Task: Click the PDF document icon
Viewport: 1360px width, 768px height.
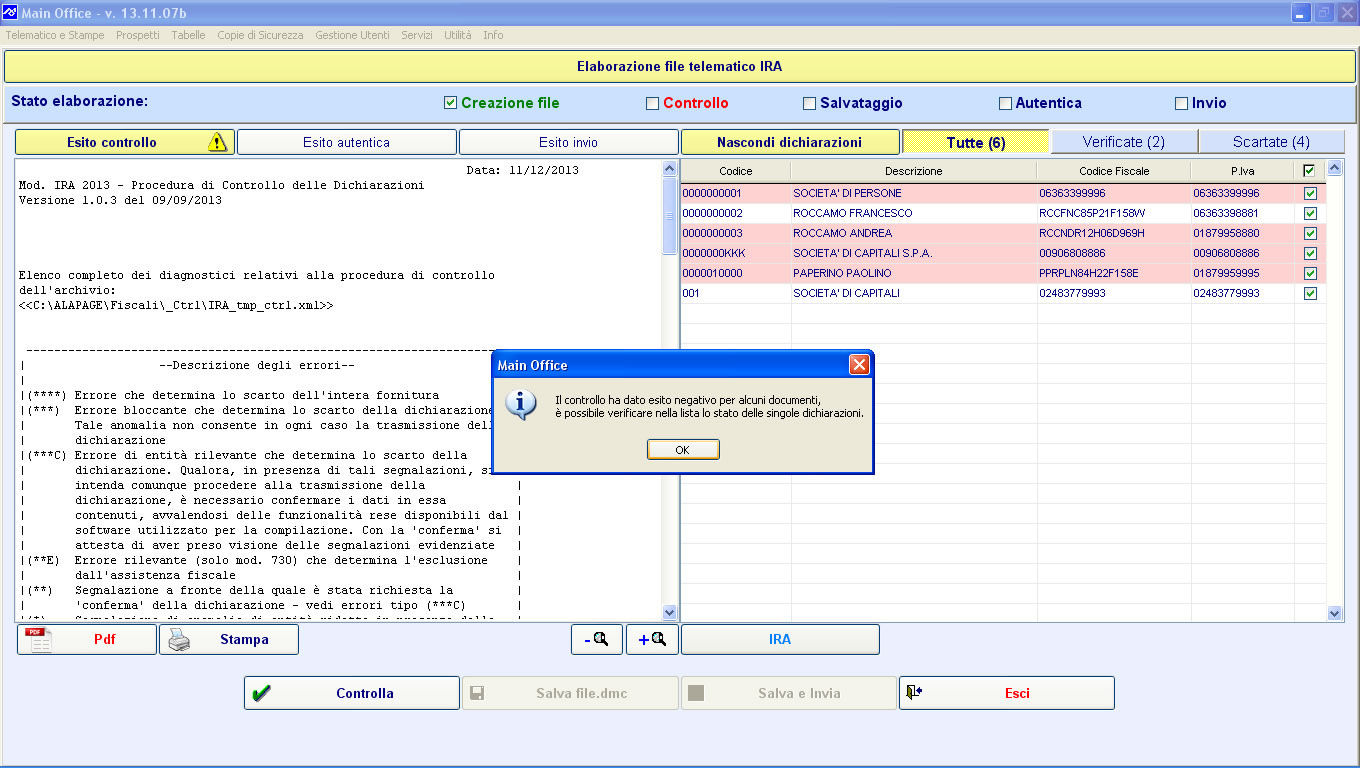Action: pyautogui.click(x=39, y=640)
